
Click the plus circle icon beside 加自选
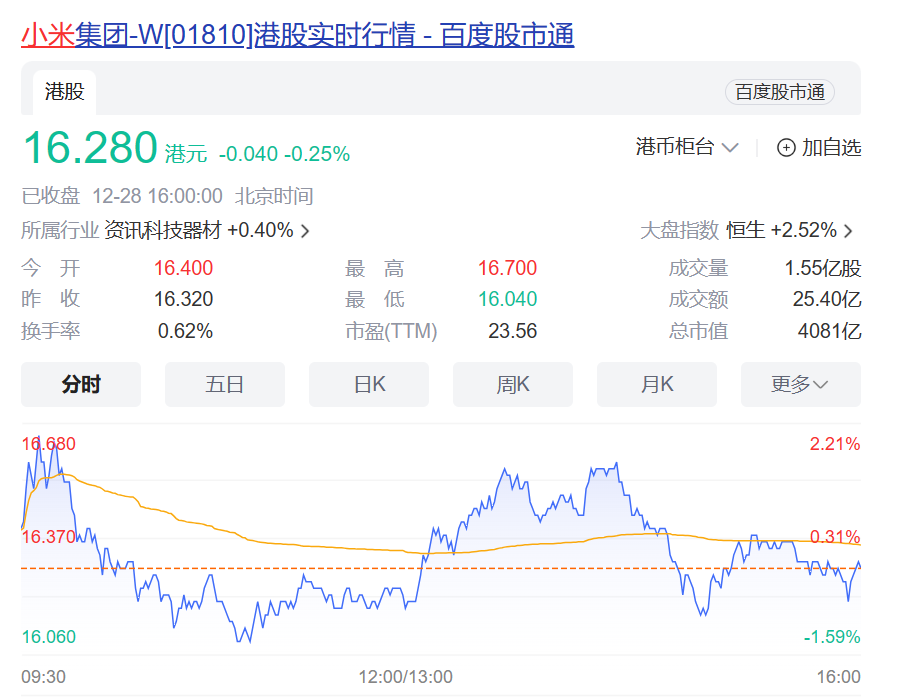point(786,147)
